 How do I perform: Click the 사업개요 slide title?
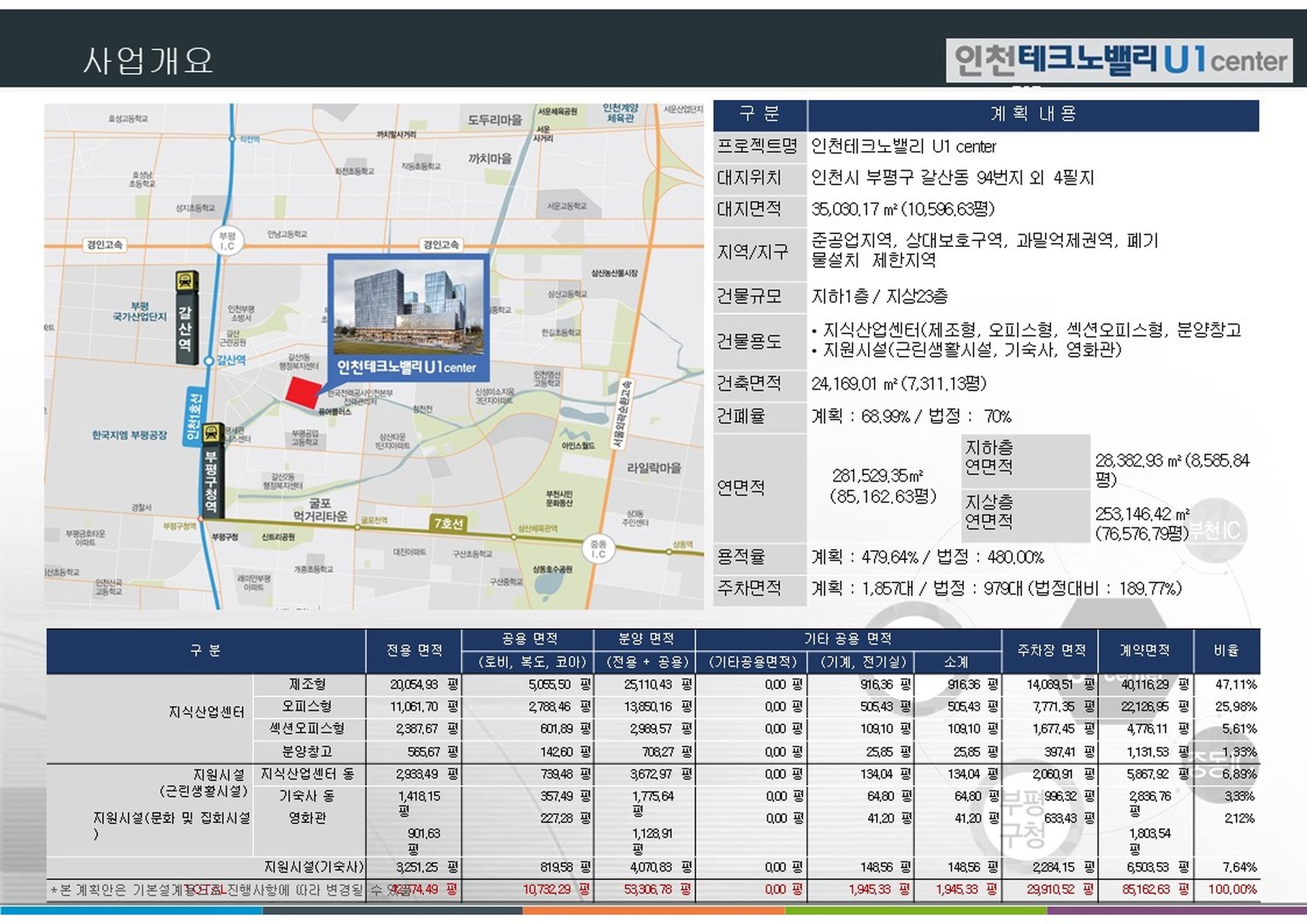(148, 61)
